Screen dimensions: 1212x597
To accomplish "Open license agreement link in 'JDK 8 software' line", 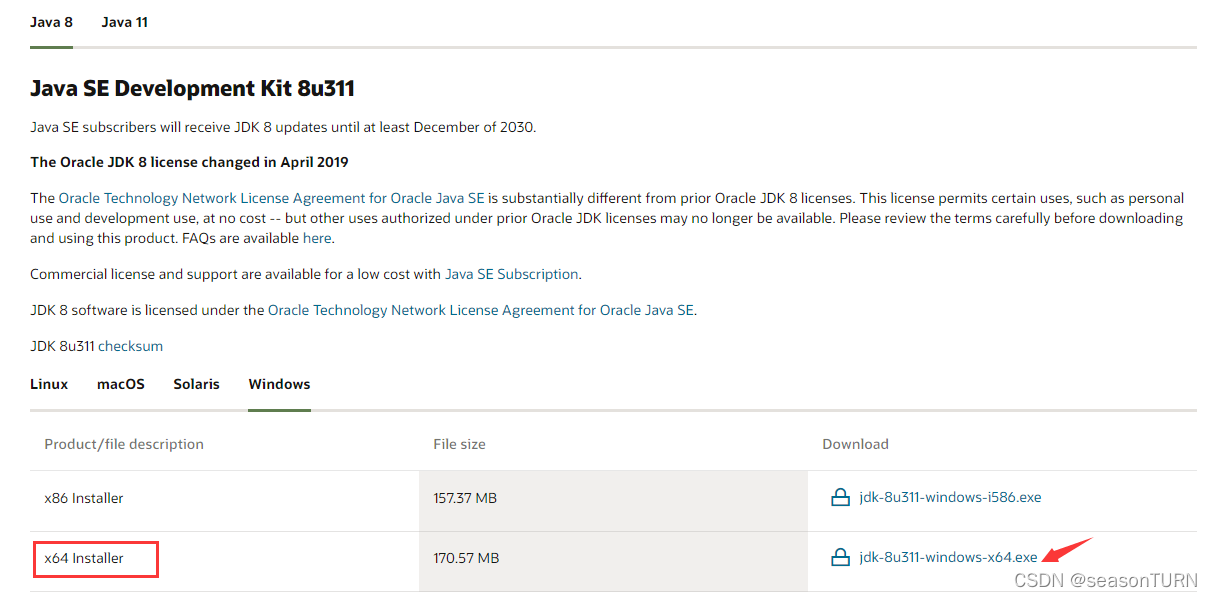I will (481, 310).
